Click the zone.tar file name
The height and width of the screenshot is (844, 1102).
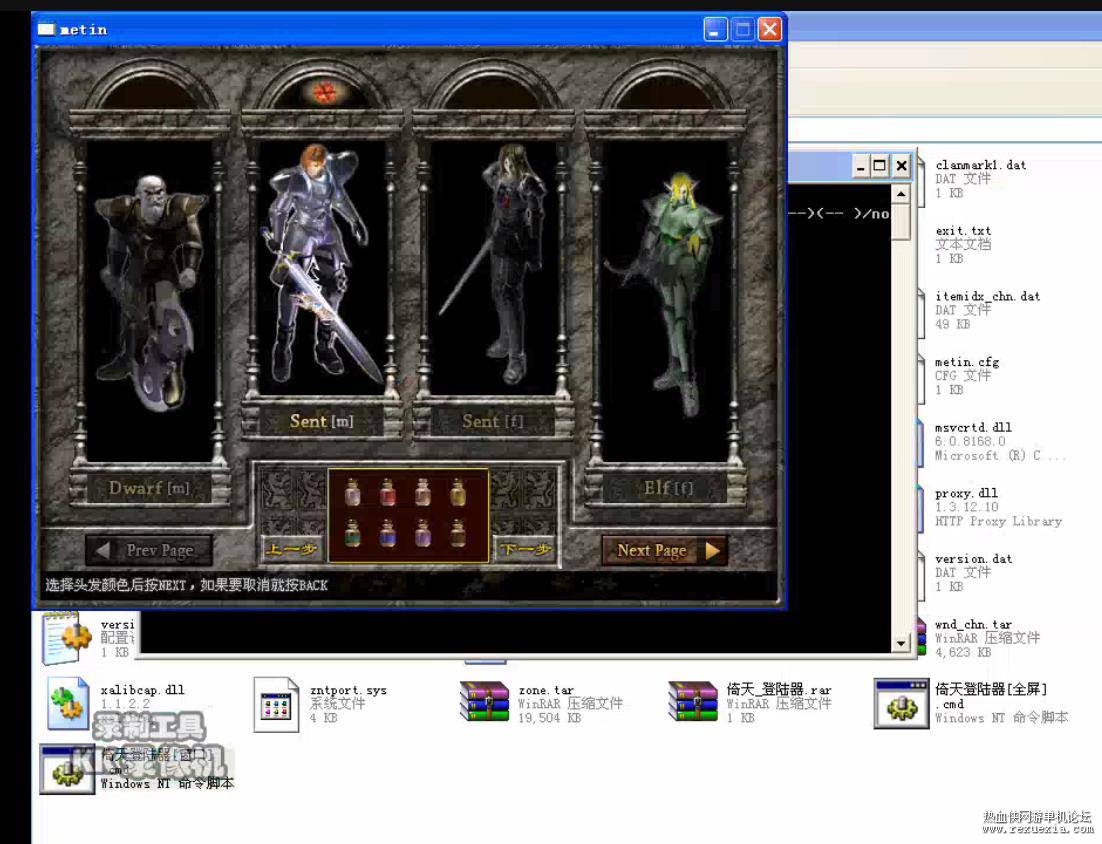(x=546, y=691)
